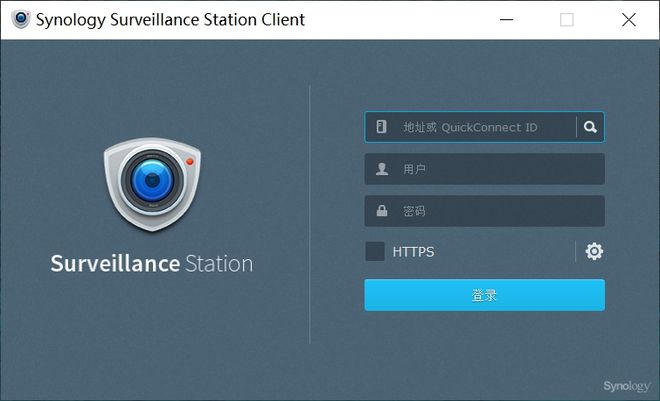The width and height of the screenshot is (660, 401).
Task: Click the user silhouette icon
Action: pos(382,169)
